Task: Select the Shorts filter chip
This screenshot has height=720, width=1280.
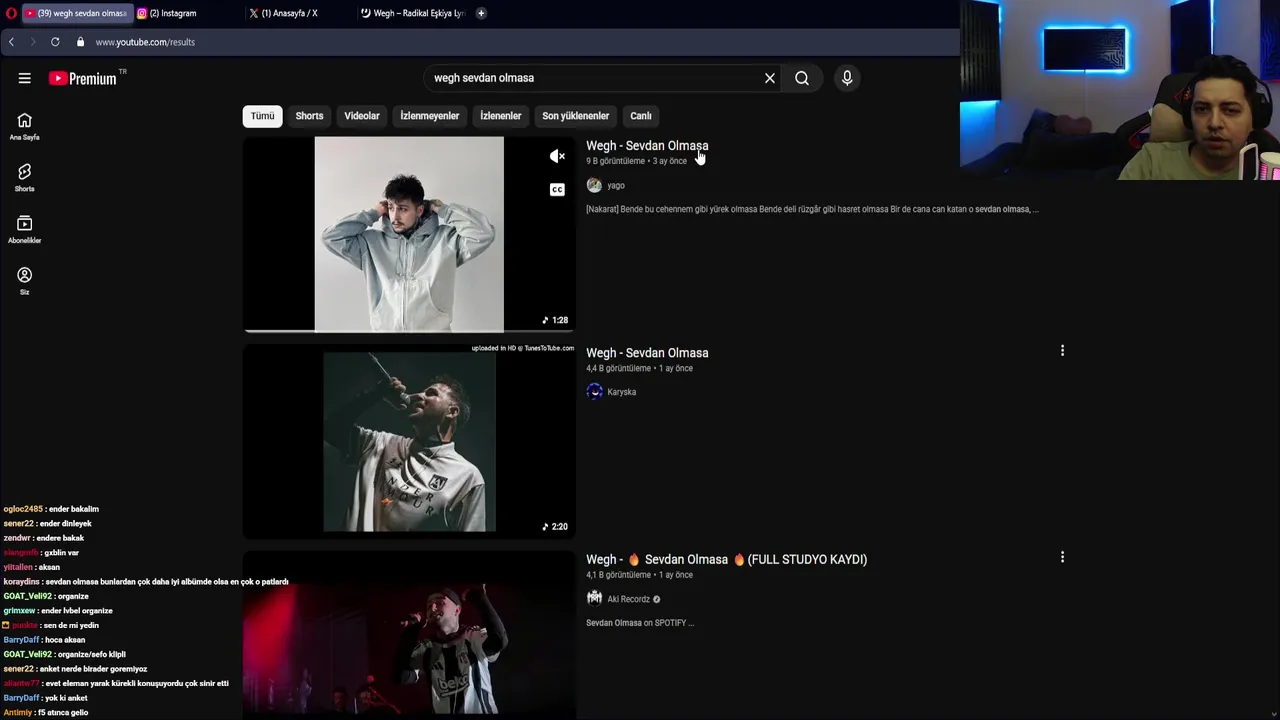Action: pos(309,116)
